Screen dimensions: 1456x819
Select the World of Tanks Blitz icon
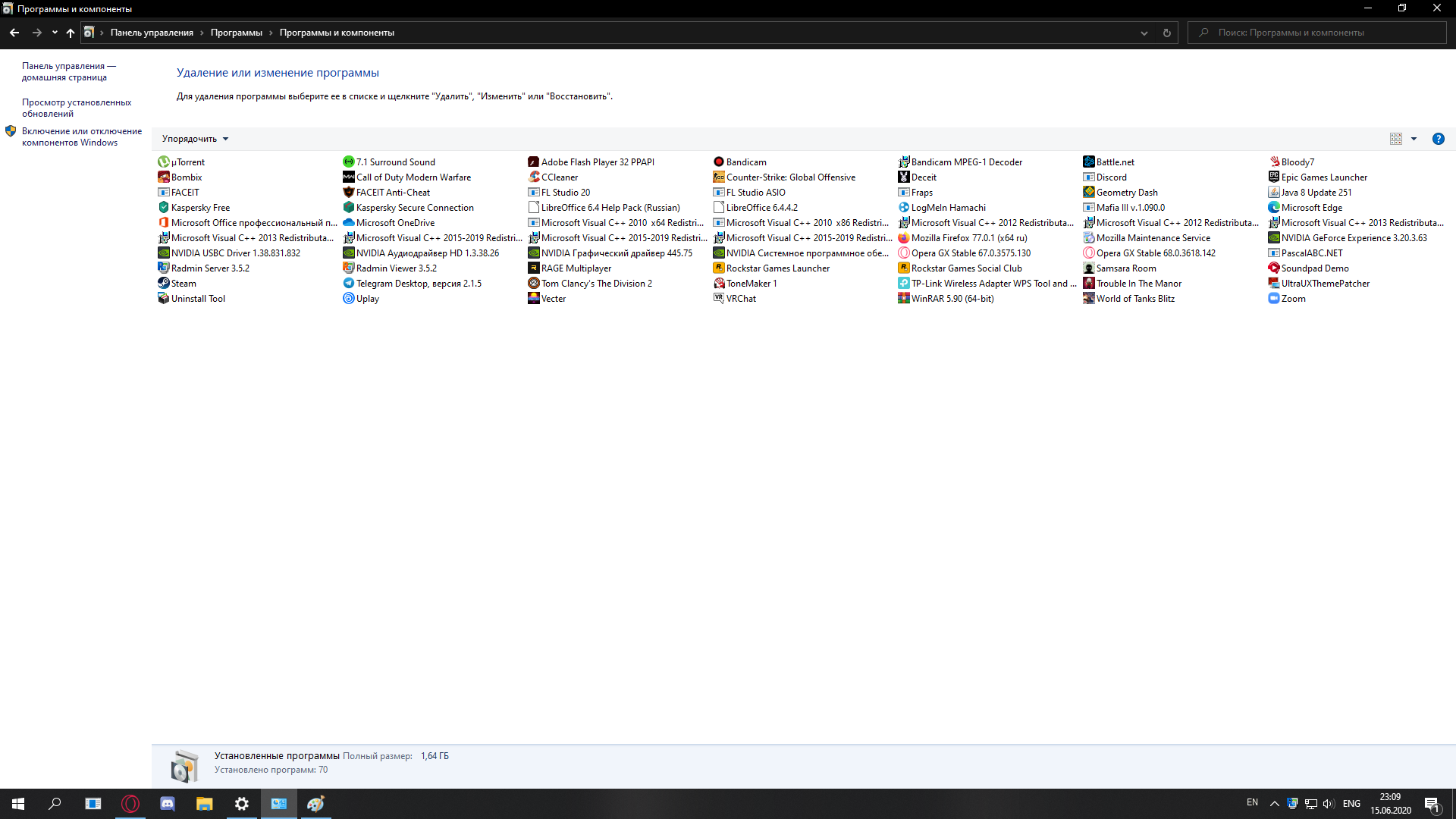pyautogui.click(x=1088, y=298)
